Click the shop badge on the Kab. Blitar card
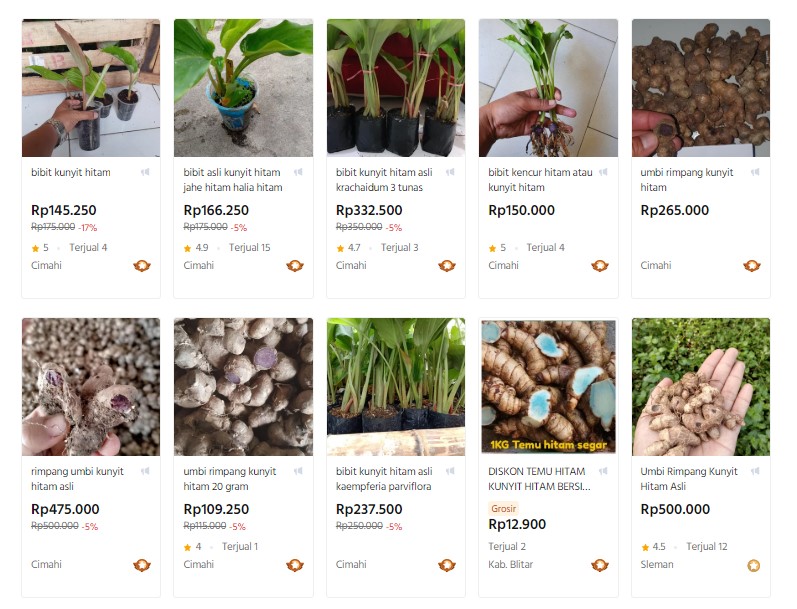 click(x=599, y=565)
